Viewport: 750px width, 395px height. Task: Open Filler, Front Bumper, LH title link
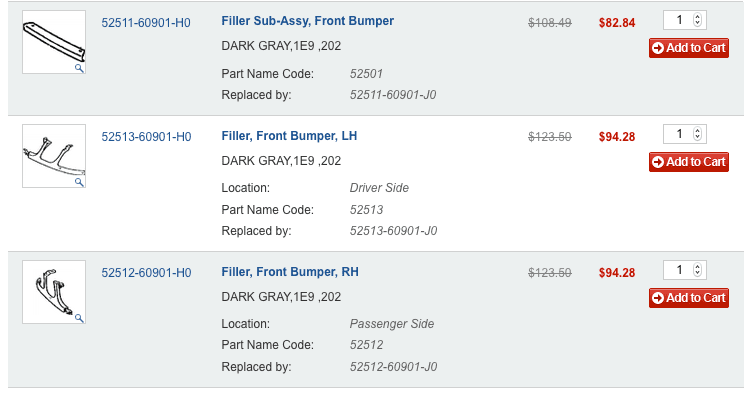pyautogui.click(x=289, y=136)
